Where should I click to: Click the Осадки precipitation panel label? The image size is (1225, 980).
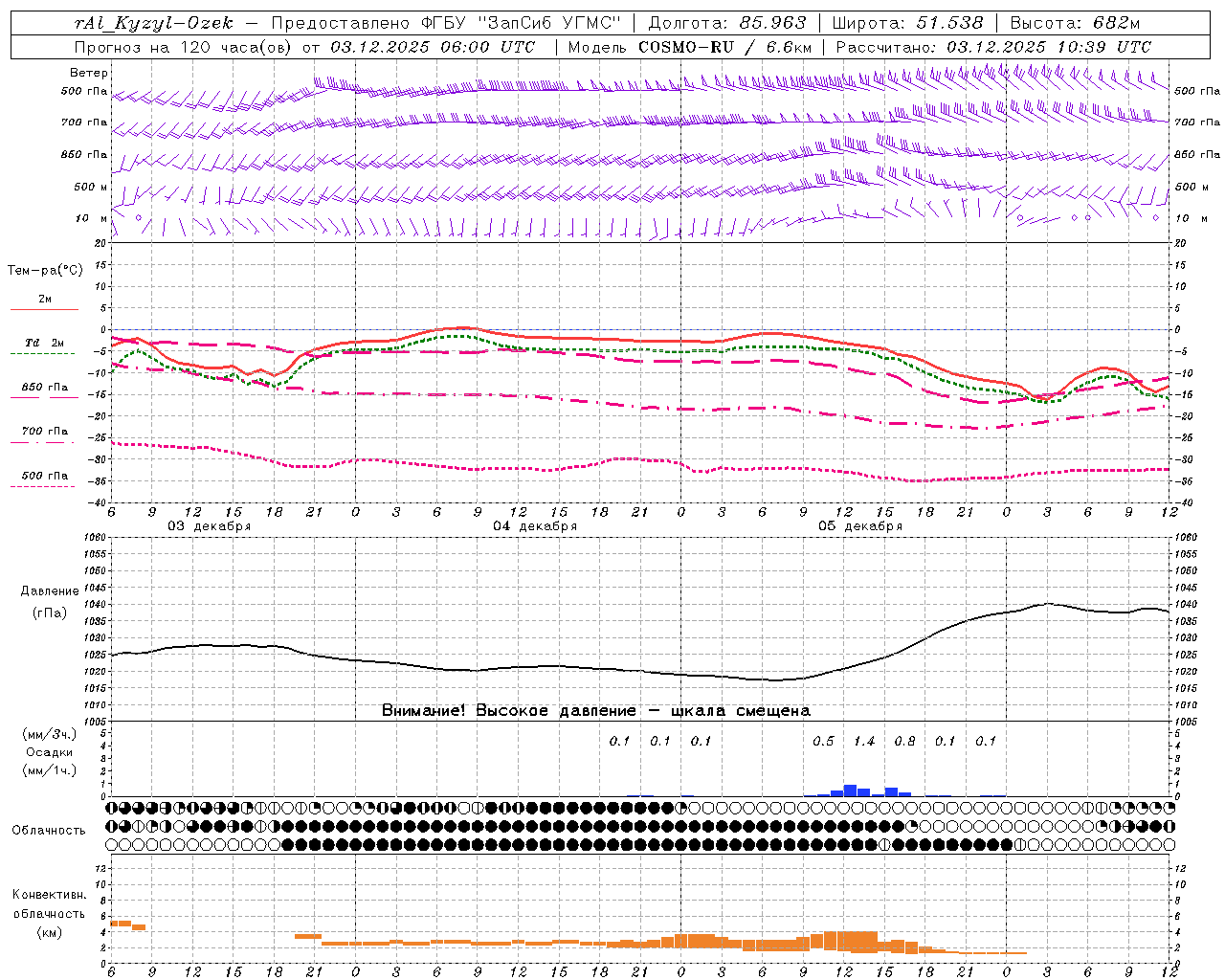click(50, 752)
